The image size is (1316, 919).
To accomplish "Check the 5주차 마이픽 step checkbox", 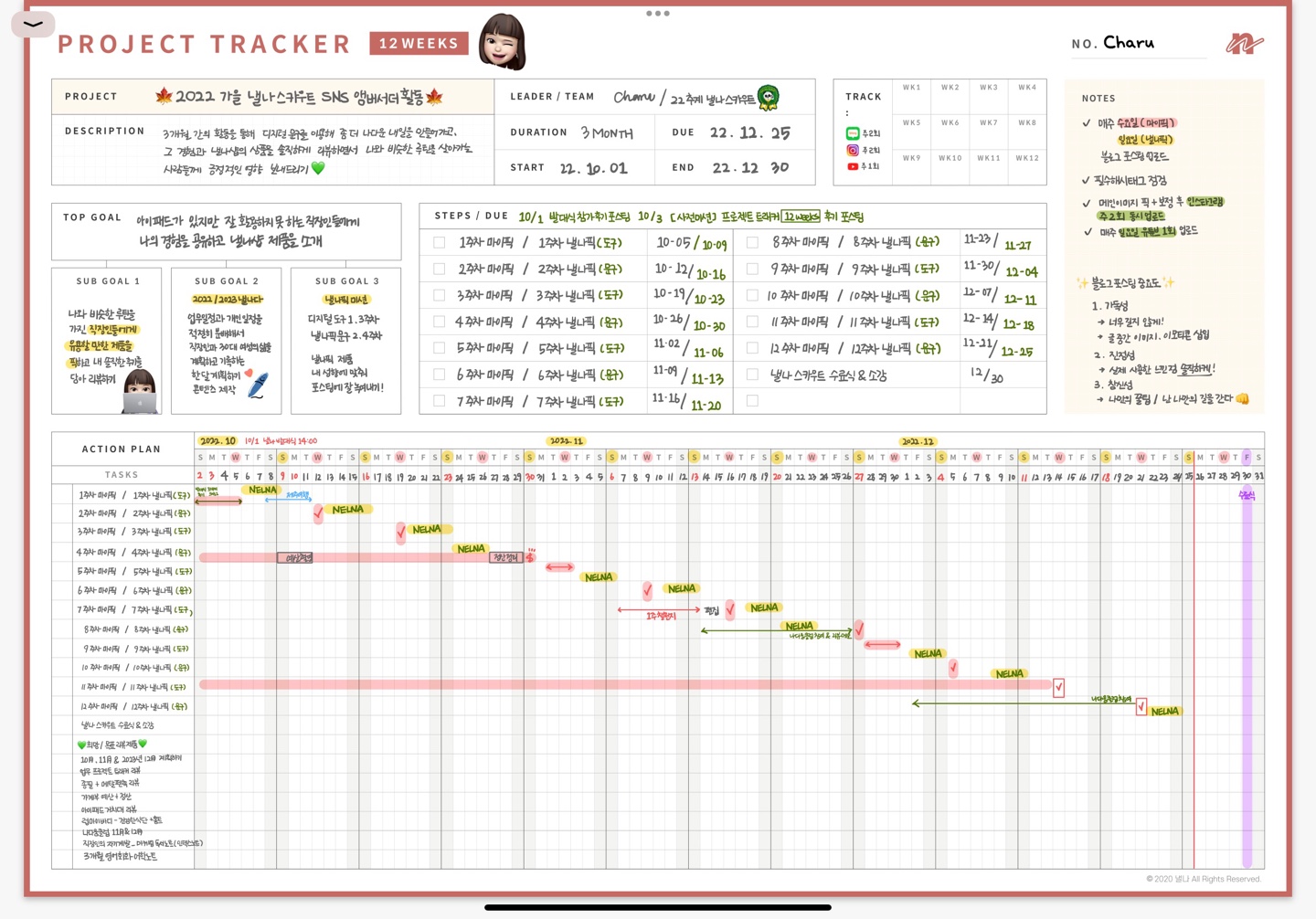I will [x=440, y=348].
